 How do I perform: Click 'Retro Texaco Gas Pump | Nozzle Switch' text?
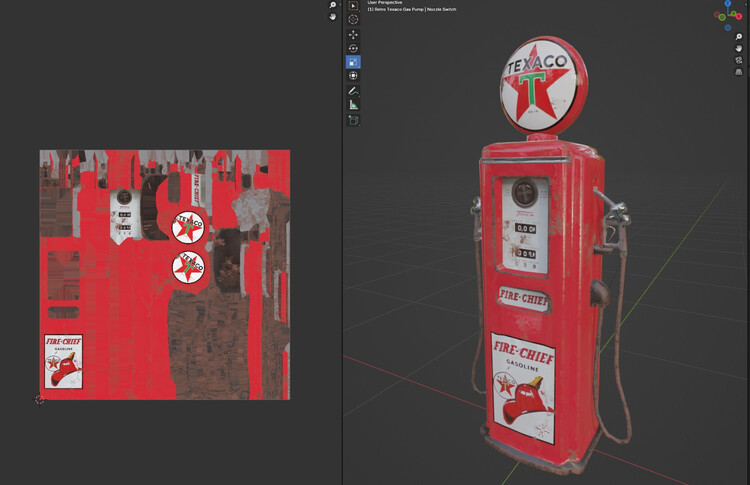point(417,9)
